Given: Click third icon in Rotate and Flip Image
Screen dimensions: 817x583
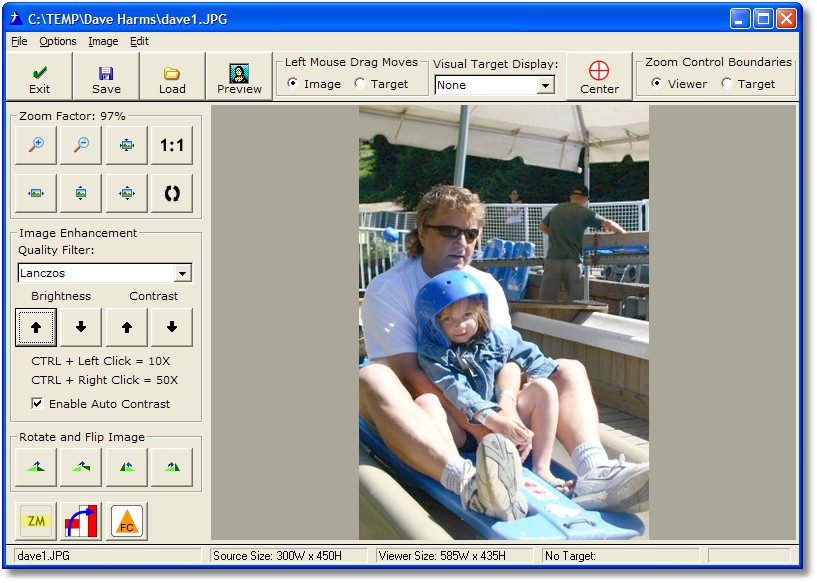Looking at the screenshot, I should (127, 467).
